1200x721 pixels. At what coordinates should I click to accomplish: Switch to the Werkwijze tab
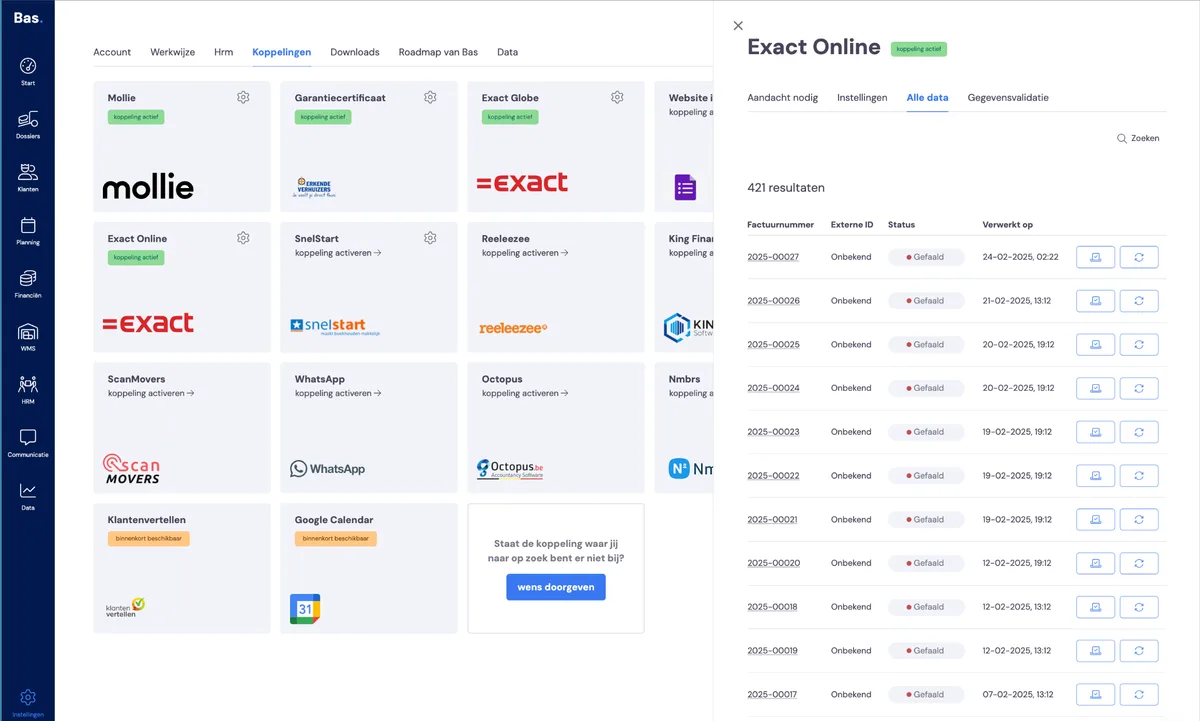tap(173, 52)
